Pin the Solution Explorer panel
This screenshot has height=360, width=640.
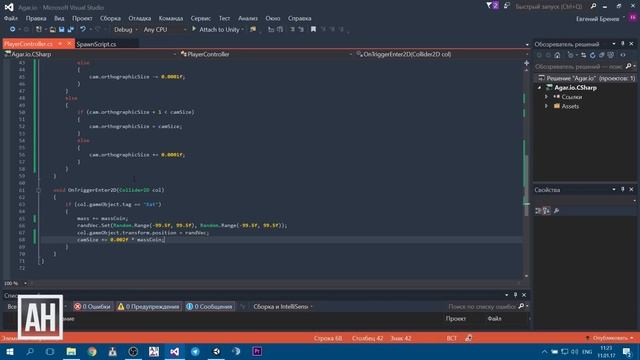[623, 44]
